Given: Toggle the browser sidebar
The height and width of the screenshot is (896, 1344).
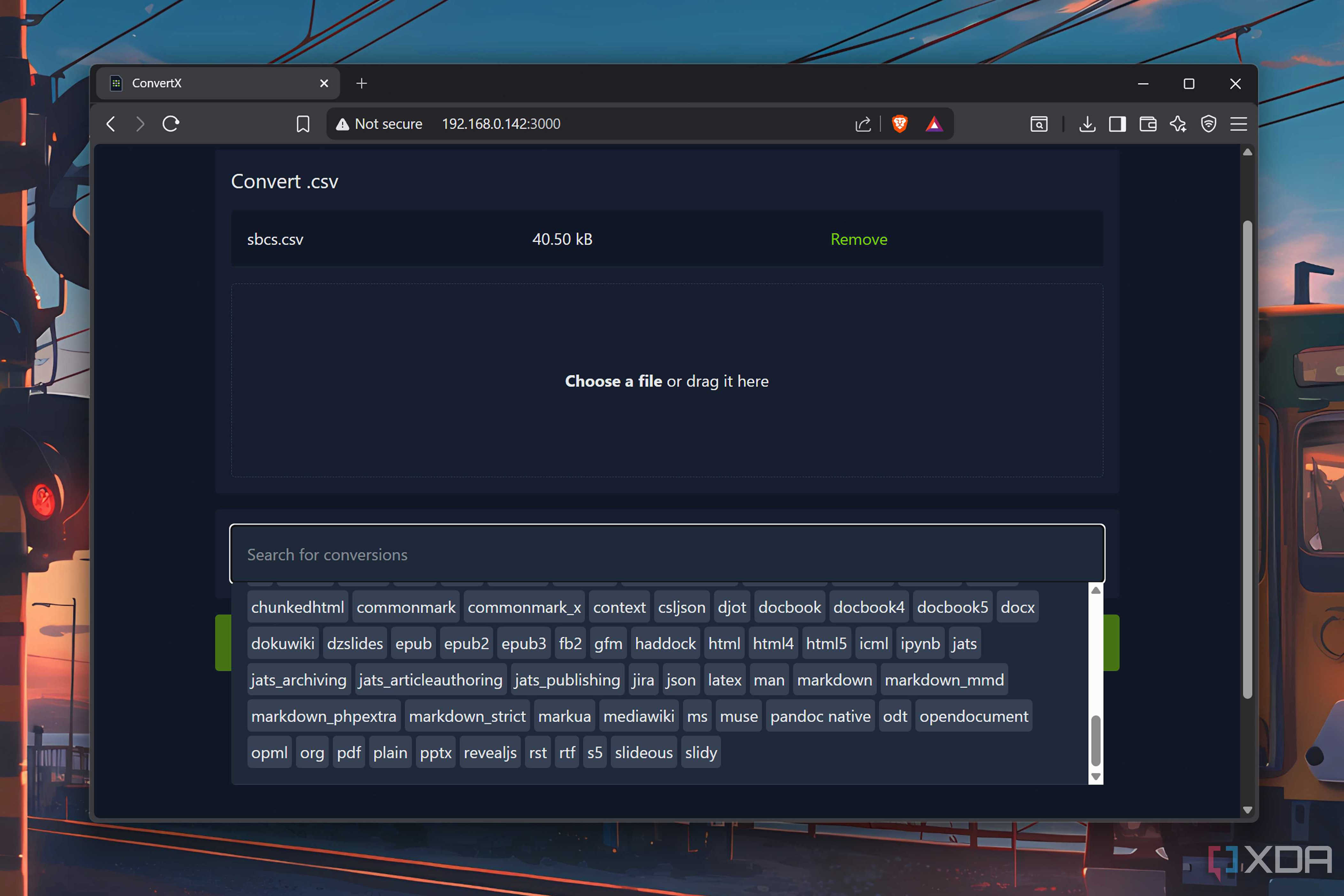Looking at the screenshot, I should point(1117,124).
